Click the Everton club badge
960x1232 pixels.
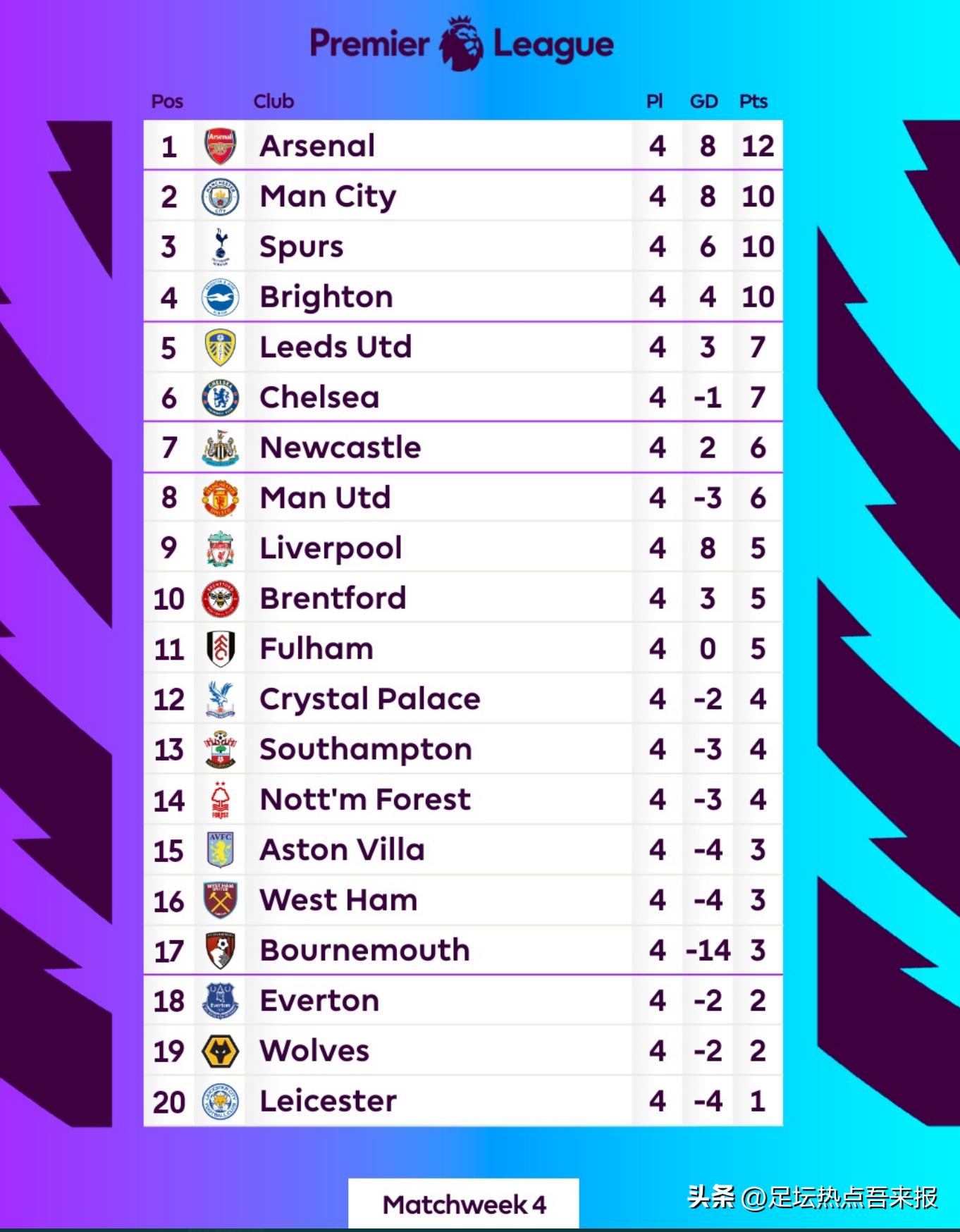[220, 1001]
